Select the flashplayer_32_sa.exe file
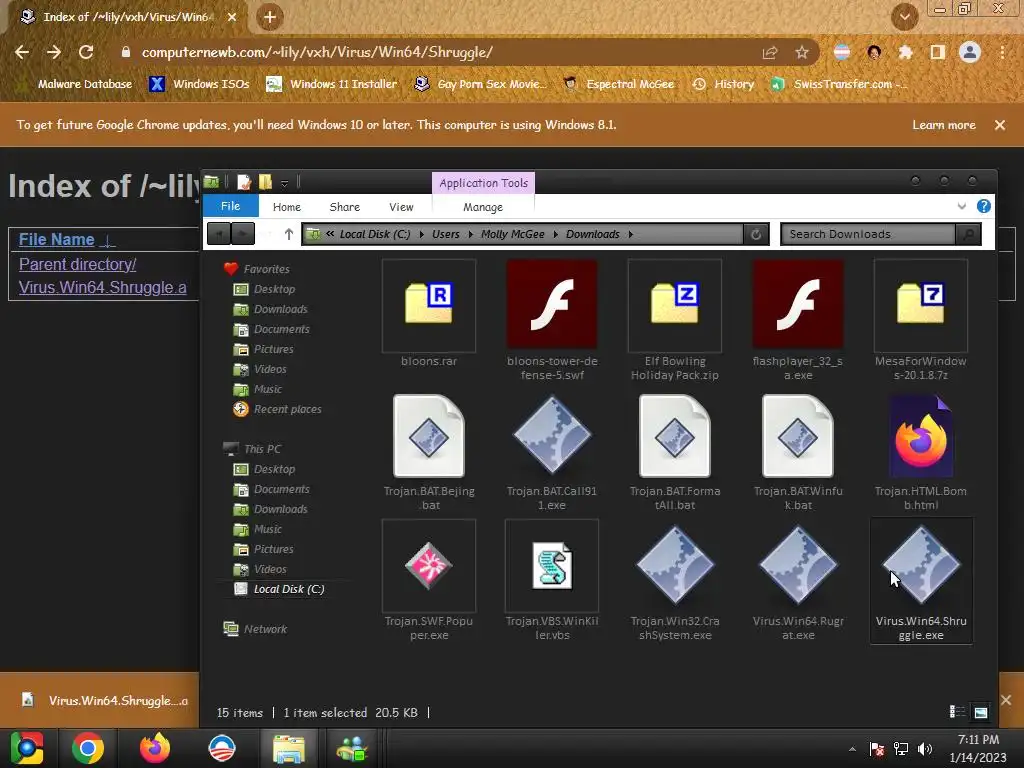1024x768 pixels. click(x=797, y=320)
